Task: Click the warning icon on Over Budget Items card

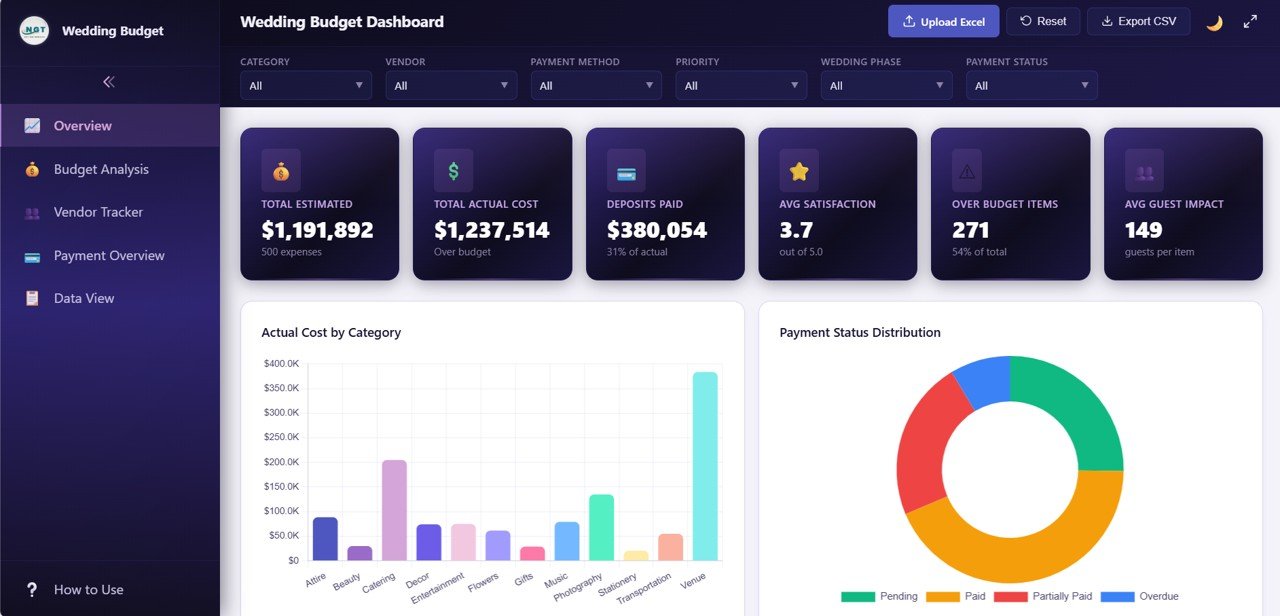Action: click(x=966, y=171)
